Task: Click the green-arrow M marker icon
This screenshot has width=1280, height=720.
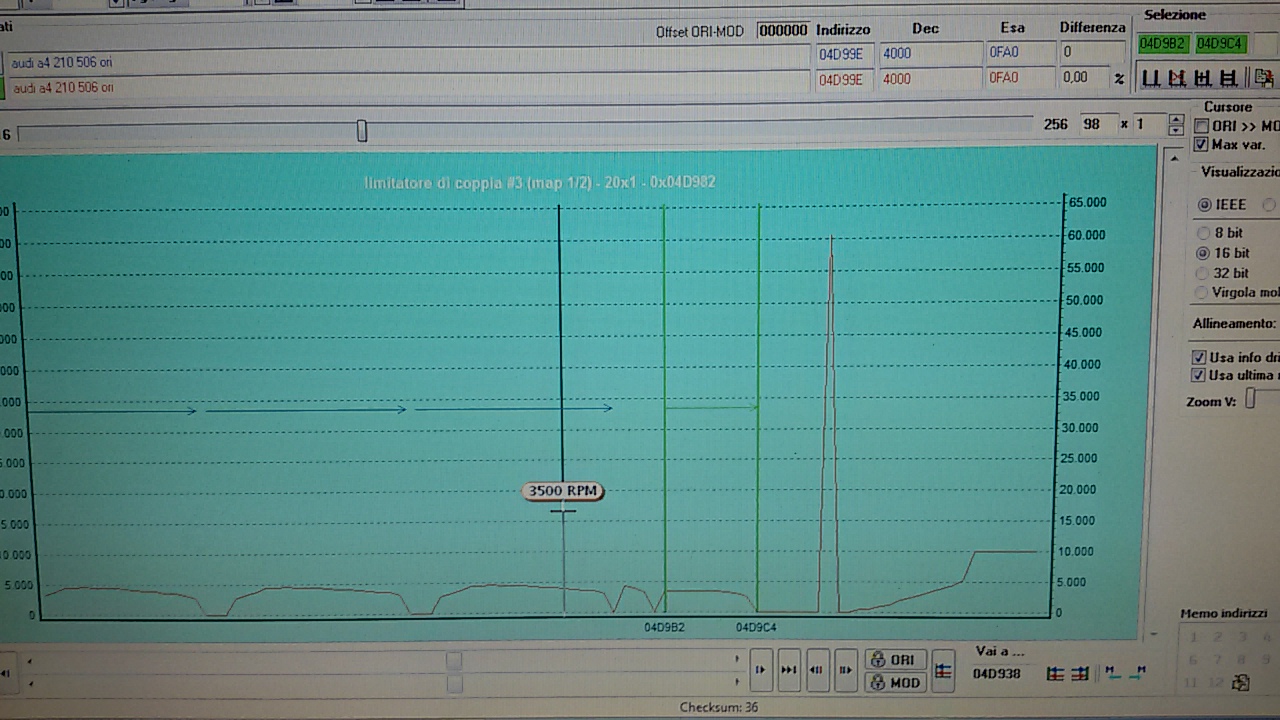Action: point(1111,673)
